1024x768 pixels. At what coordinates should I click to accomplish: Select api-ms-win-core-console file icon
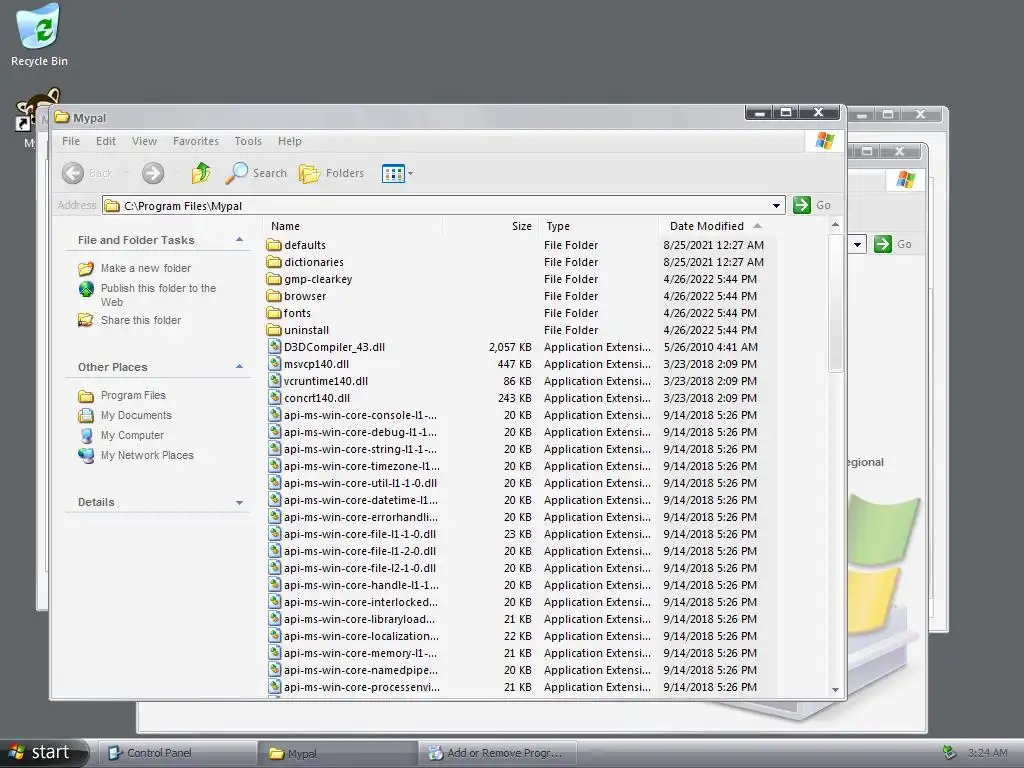pos(275,415)
